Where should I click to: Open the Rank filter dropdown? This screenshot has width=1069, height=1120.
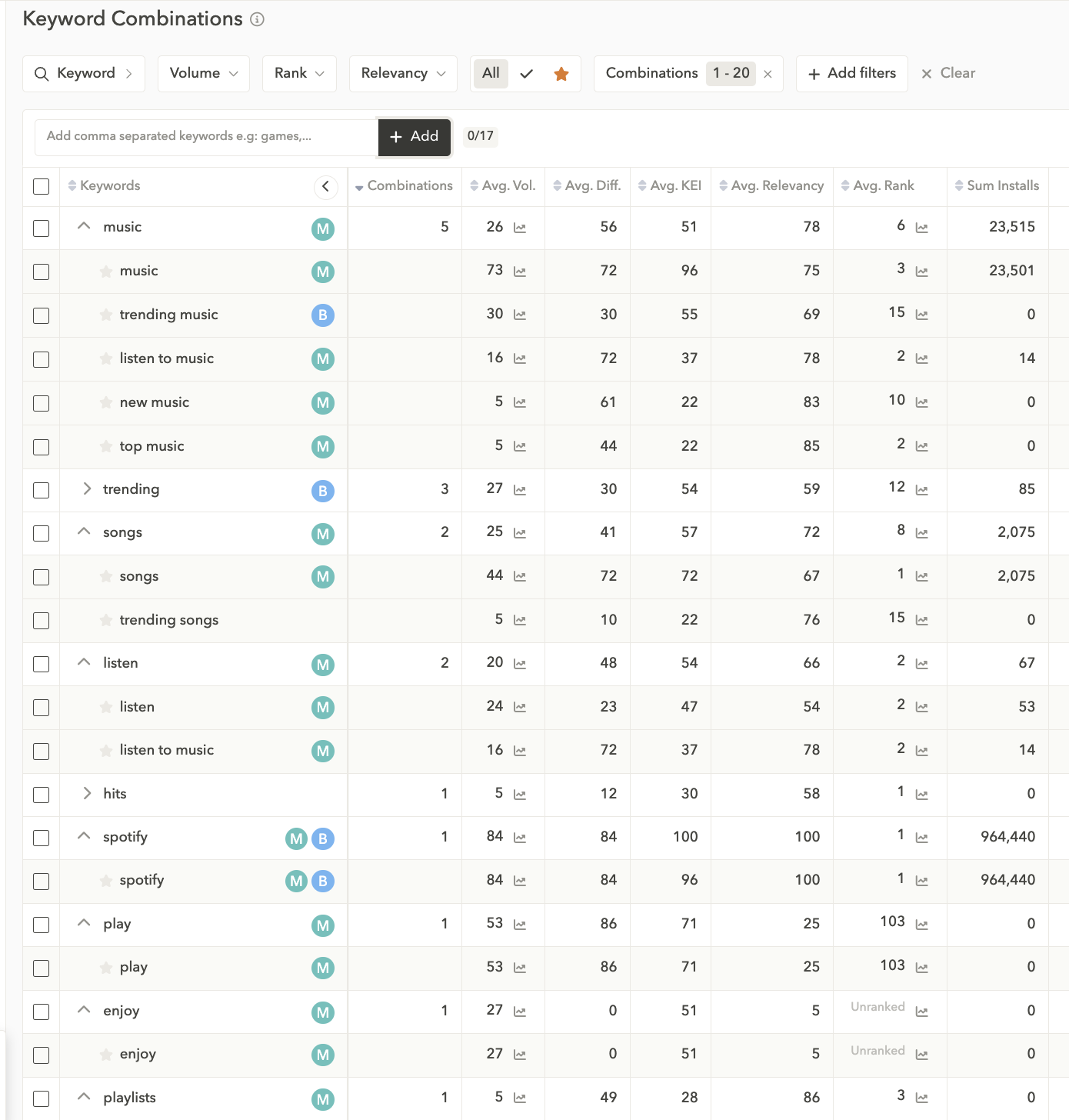[299, 74]
